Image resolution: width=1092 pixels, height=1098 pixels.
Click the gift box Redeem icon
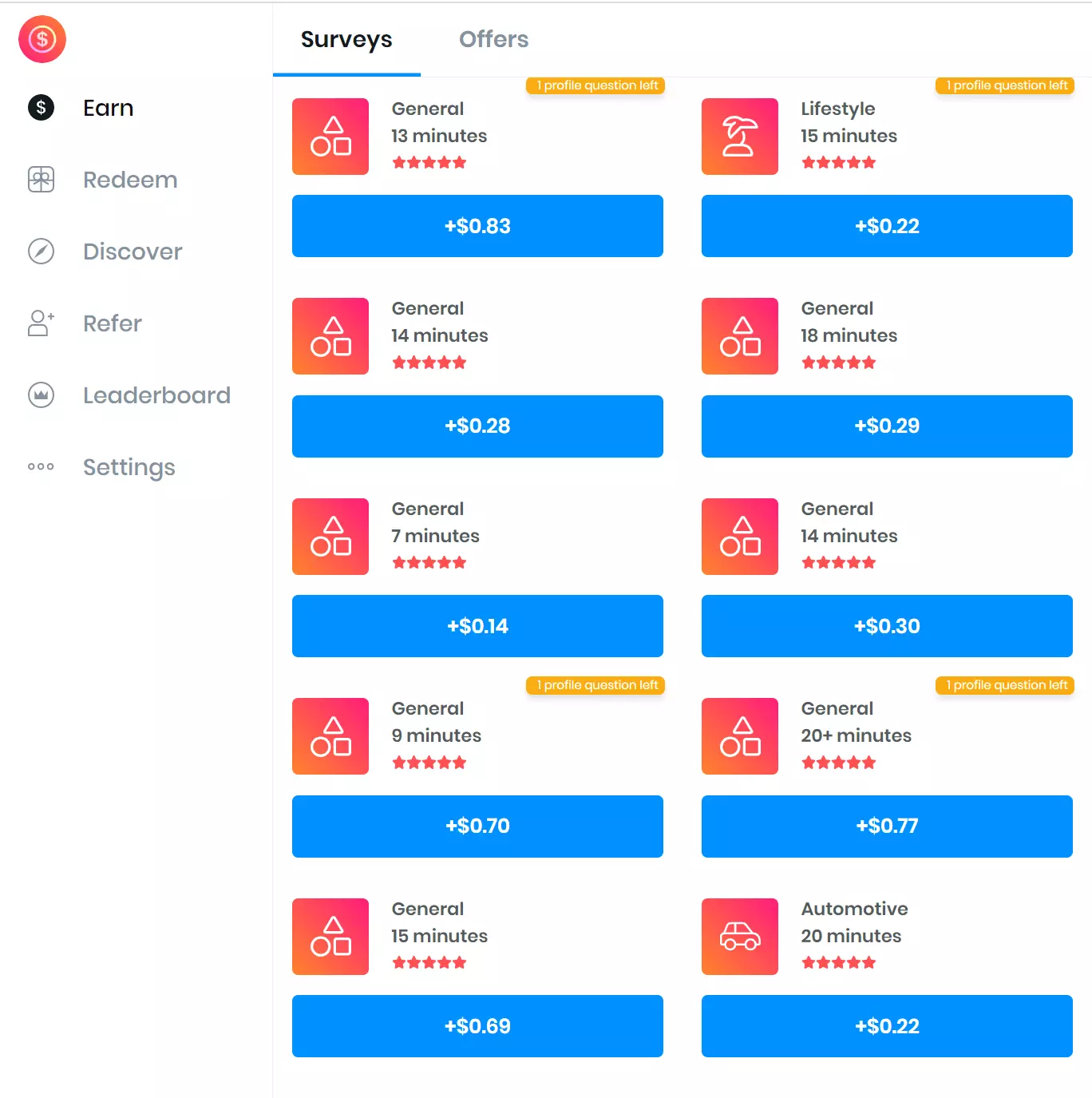pos(41,180)
